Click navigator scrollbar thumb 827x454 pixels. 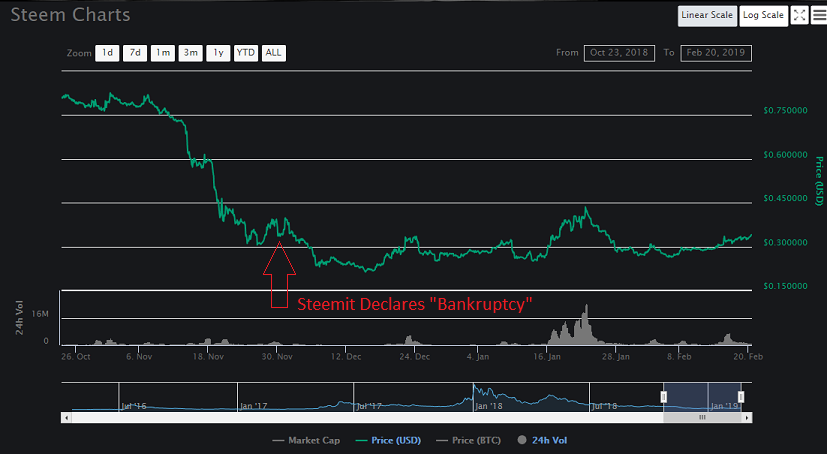point(702,417)
